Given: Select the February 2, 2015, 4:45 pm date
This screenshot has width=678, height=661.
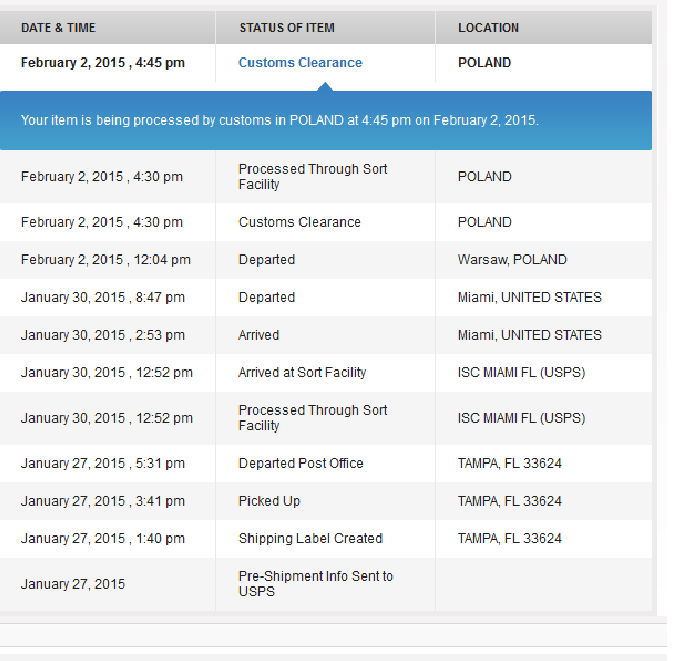Looking at the screenshot, I should point(102,62).
